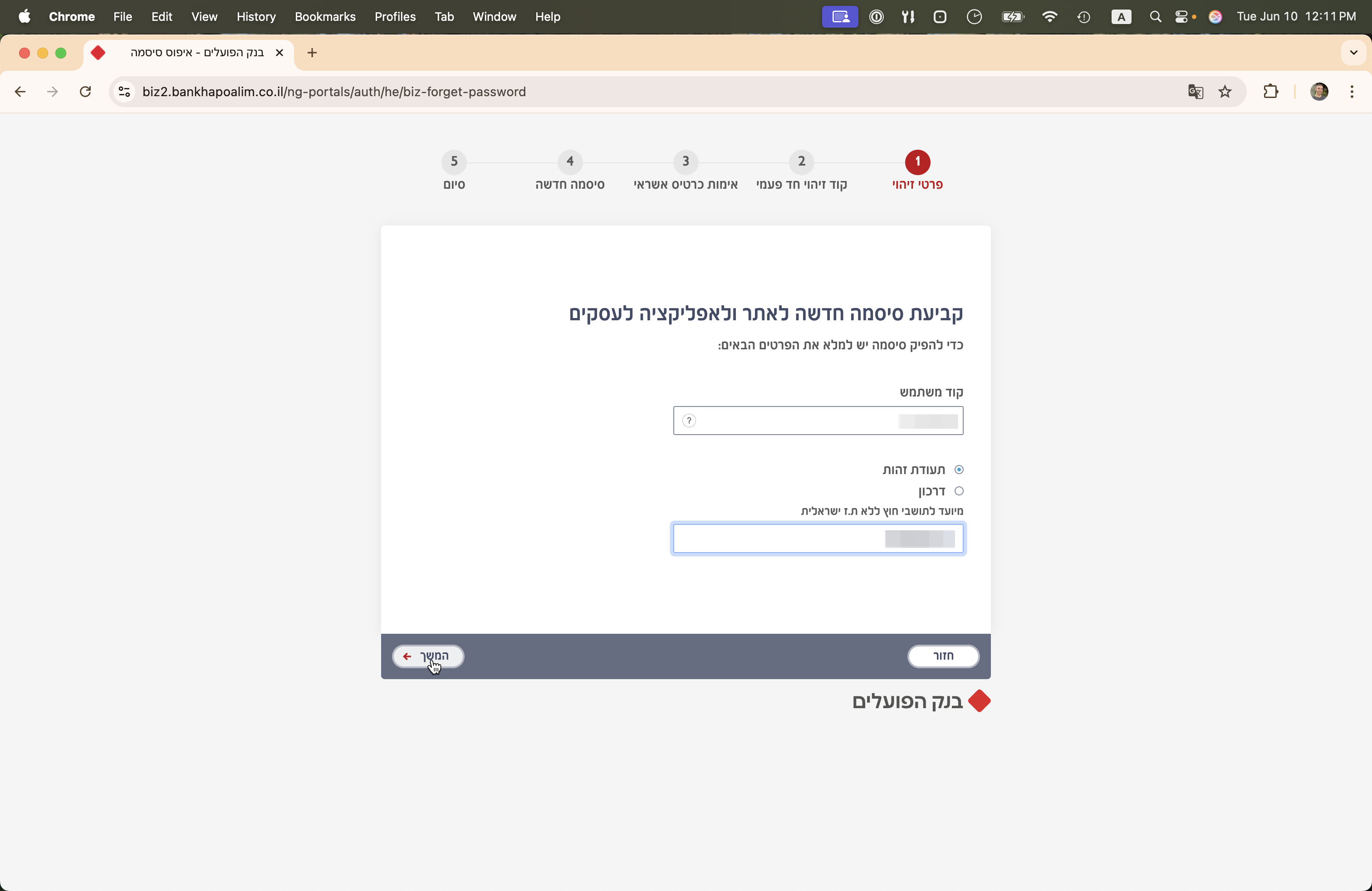1372x891 pixels.
Task: Close the בנק הפועלים tab
Action: (x=279, y=53)
